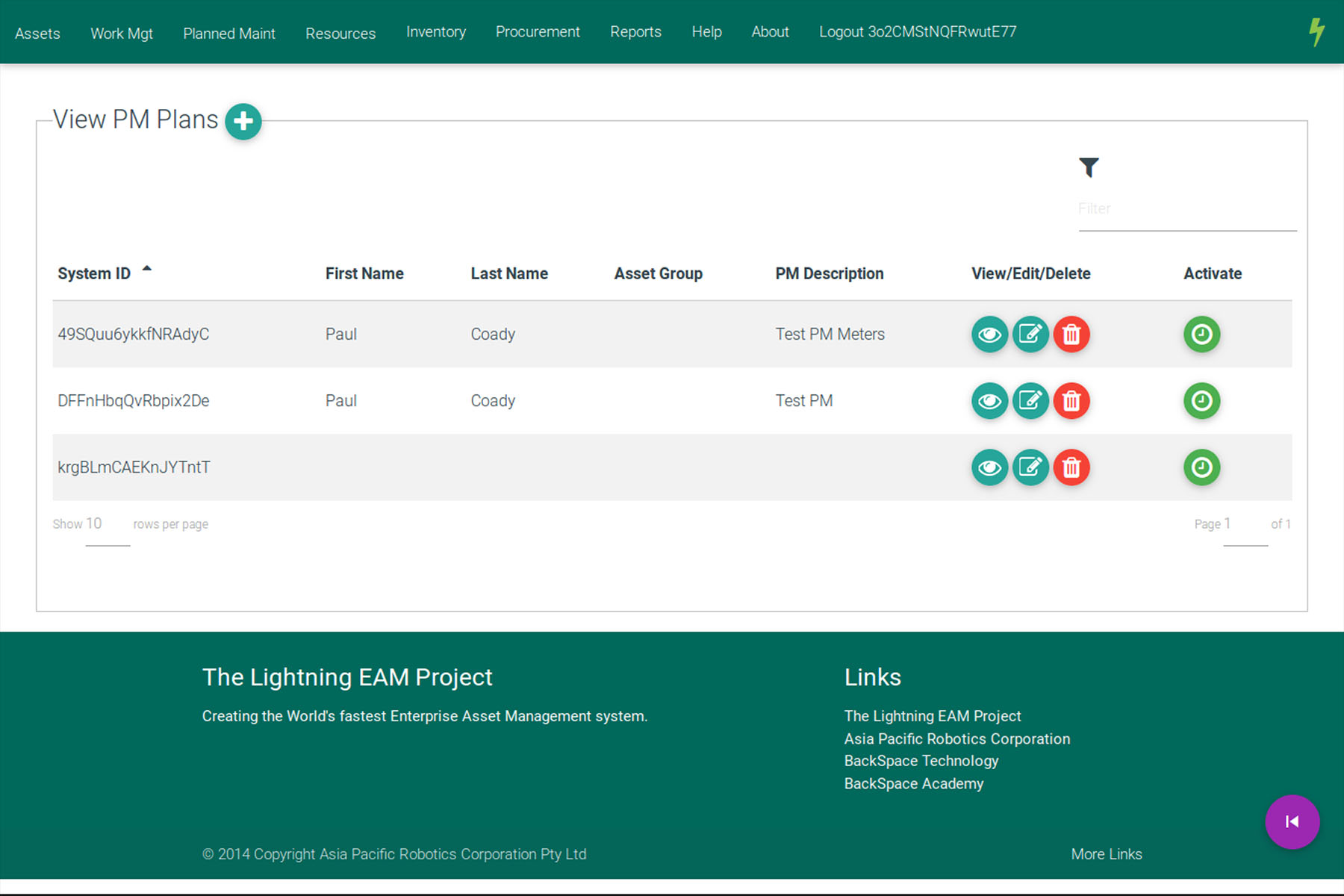1344x896 pixels.
Task: Open the Inventory menu
Action: [436, 32]
